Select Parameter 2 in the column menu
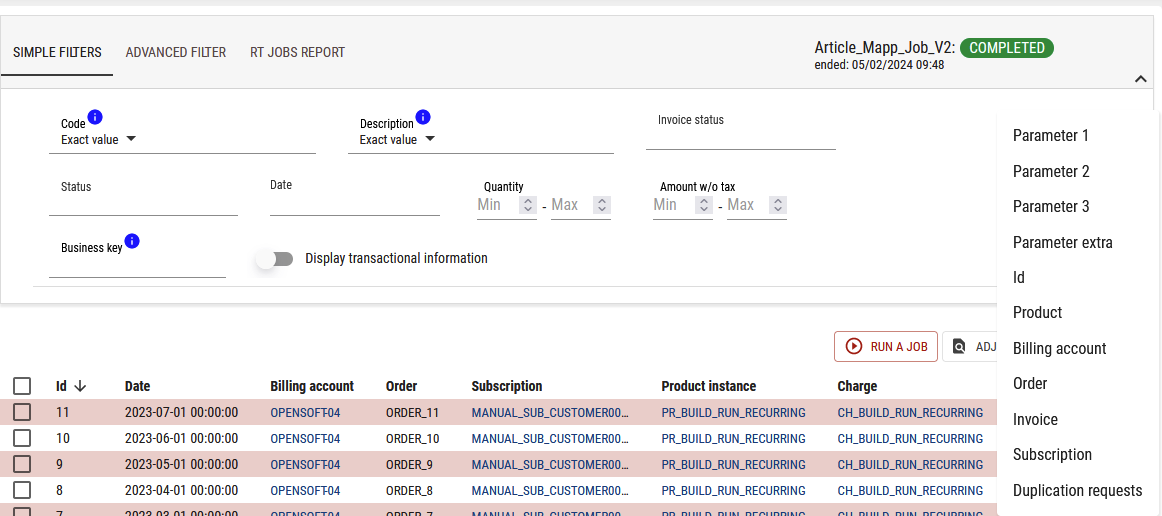The image size is (1162, 516). point(1079,171)
